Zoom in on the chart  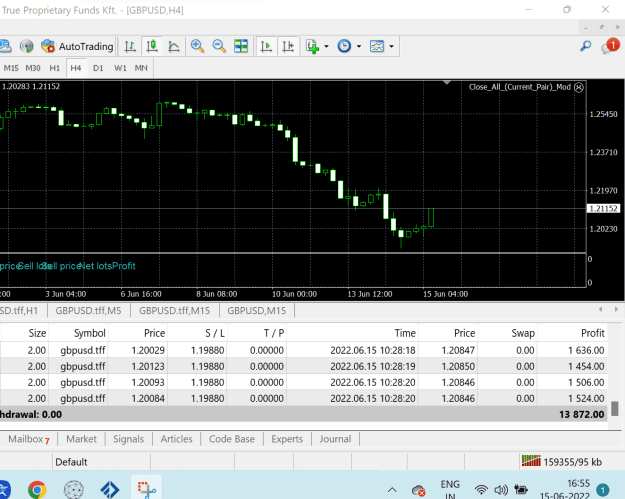point(197,46)
